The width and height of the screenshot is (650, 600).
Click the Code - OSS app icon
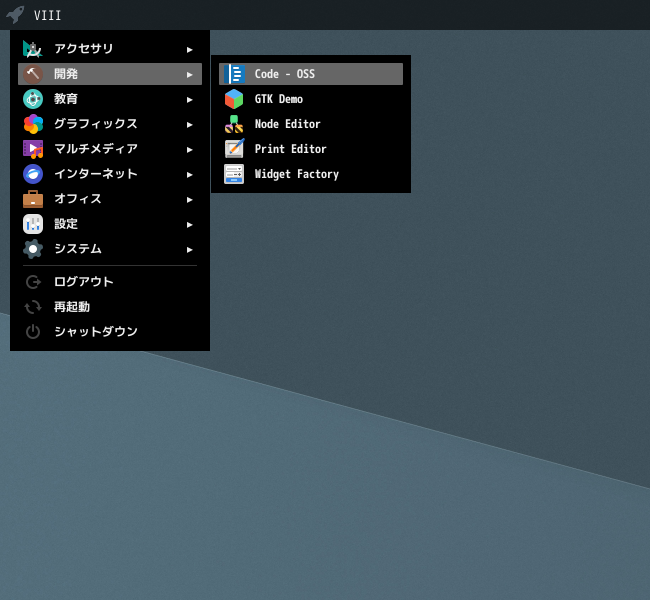234,74
